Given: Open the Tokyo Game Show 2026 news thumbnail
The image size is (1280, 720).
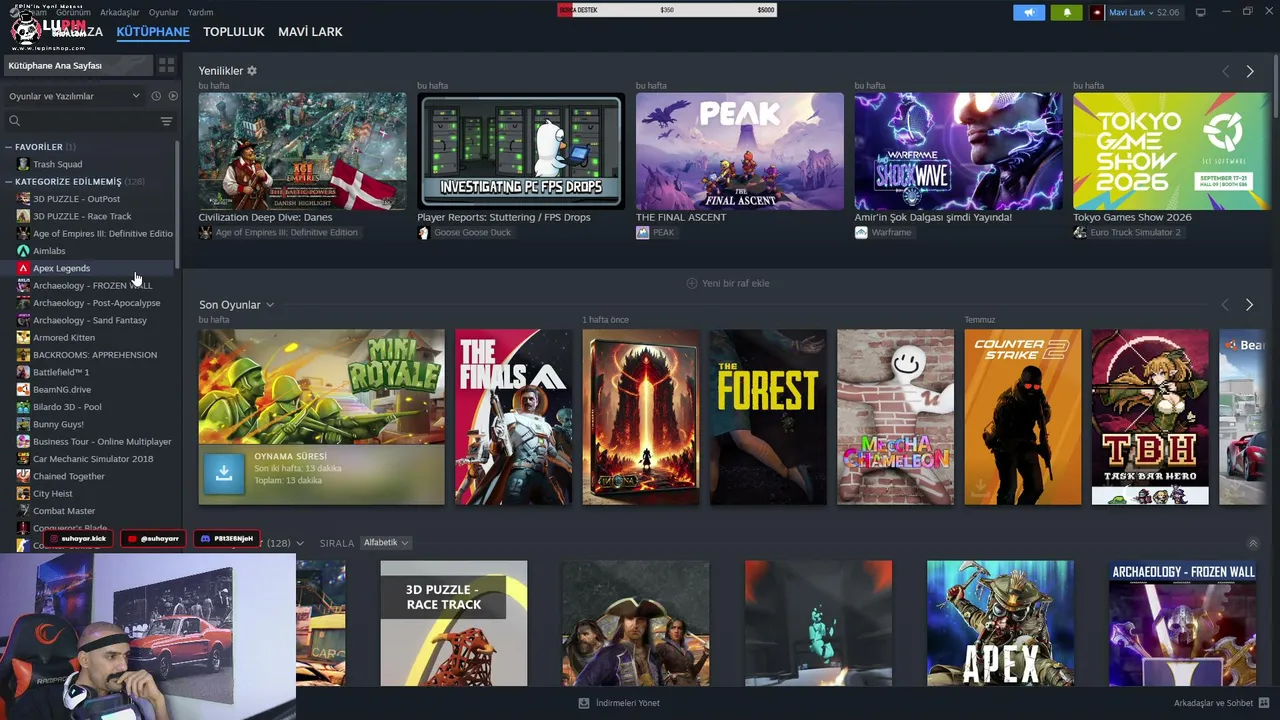Looking at the screenshot, I should (x=1170, y=151).
